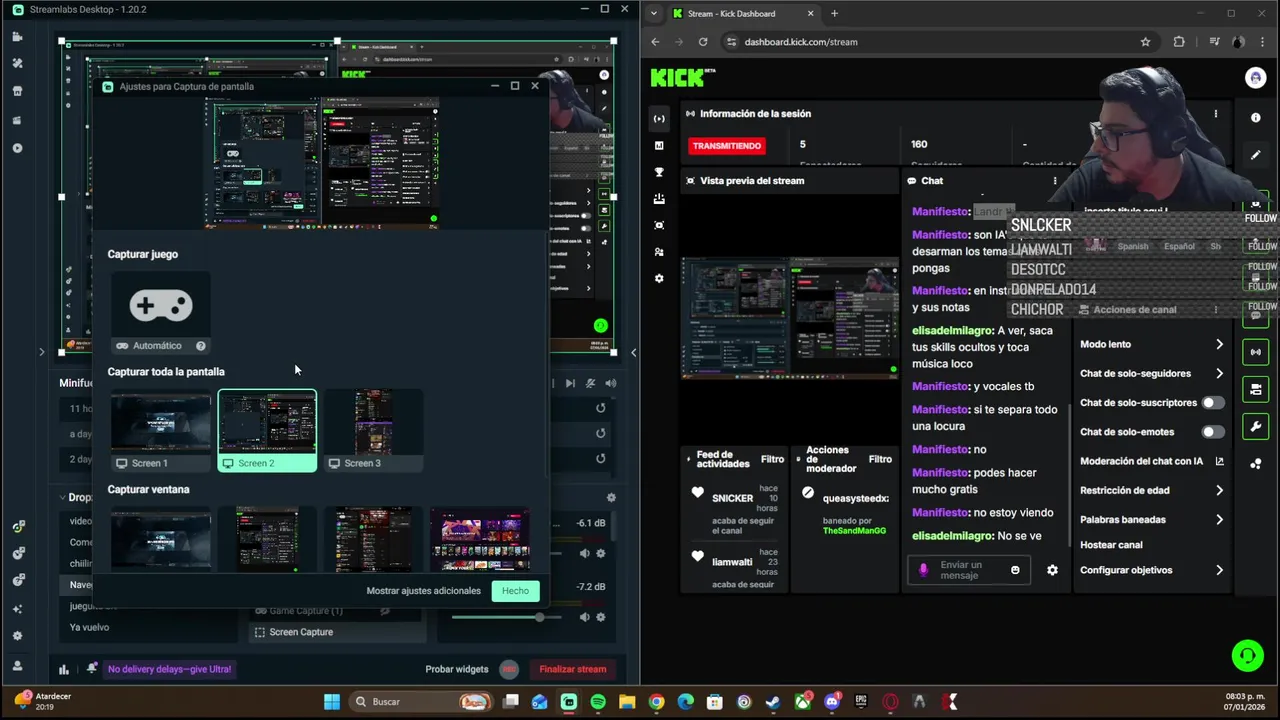Screen dimensions: 1280x720
Task: Click the pencil edit icon in Kick's right toolbar
Action: pyautogui.click(x=1256, y=155)
